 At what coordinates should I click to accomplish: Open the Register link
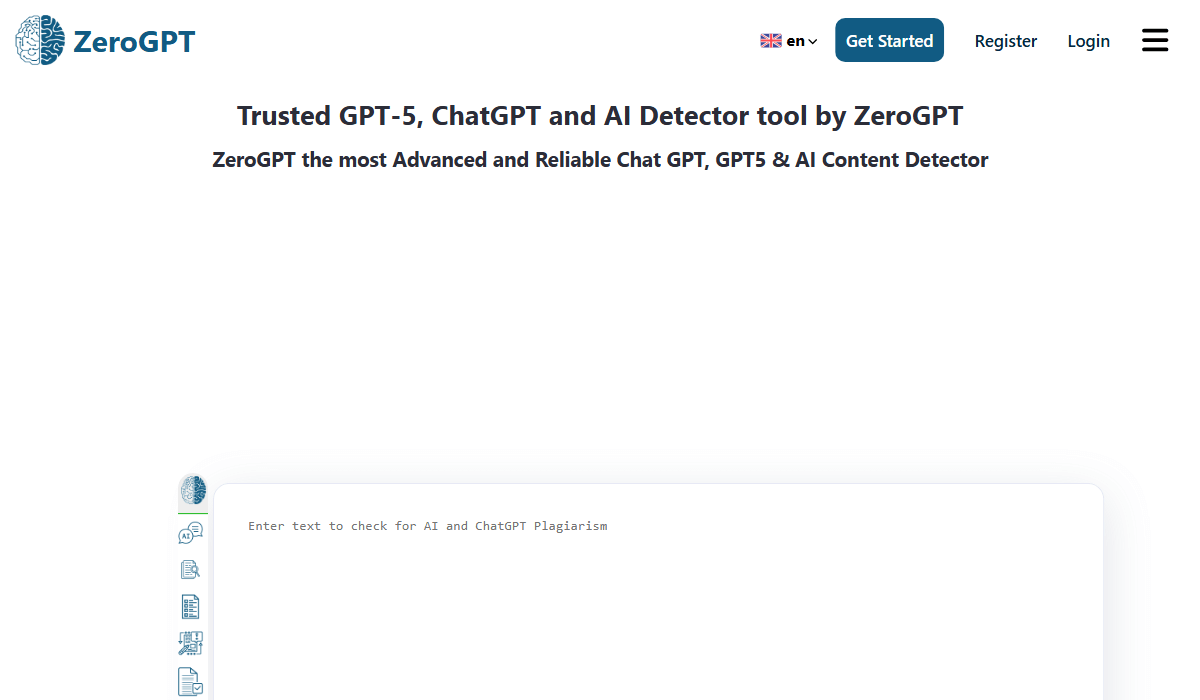[1005, 41]
